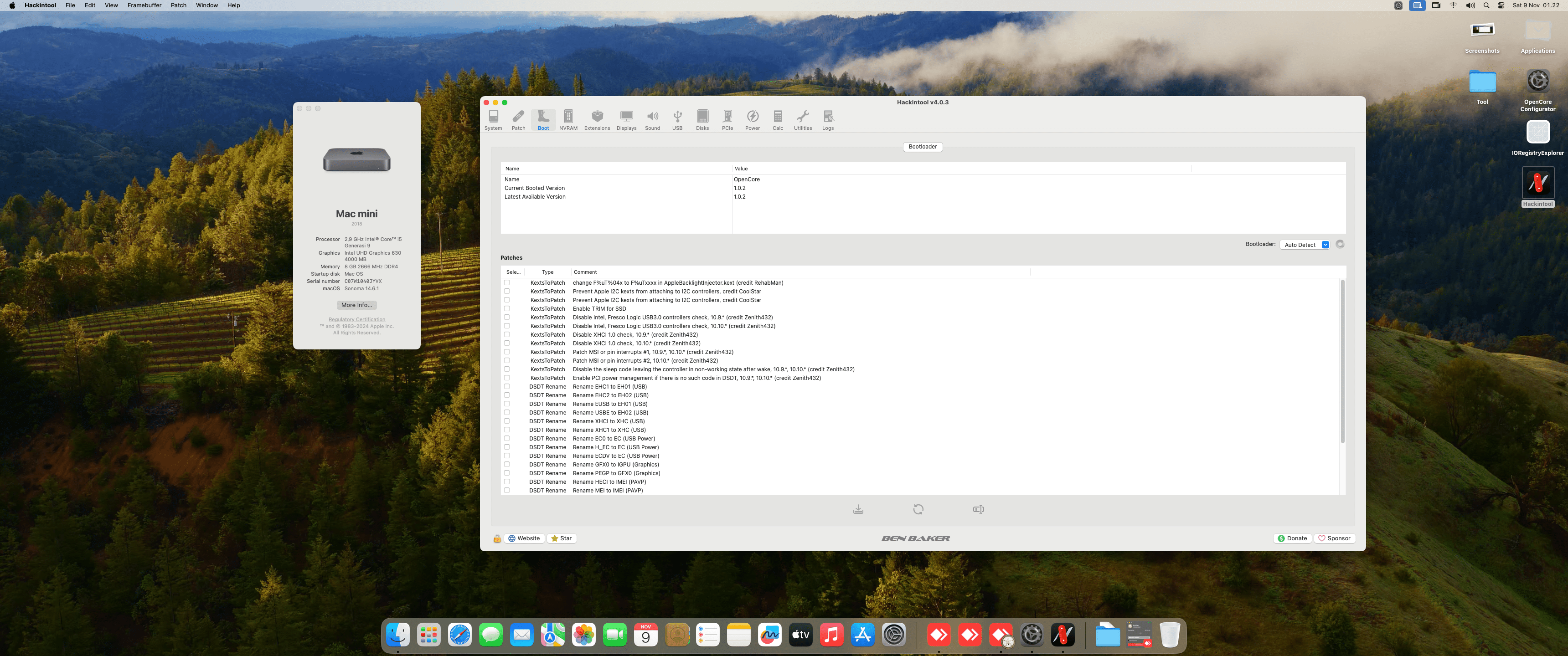Click the Sponsor button
The width and height of the screenshot is (1568, 656).
1334,538
